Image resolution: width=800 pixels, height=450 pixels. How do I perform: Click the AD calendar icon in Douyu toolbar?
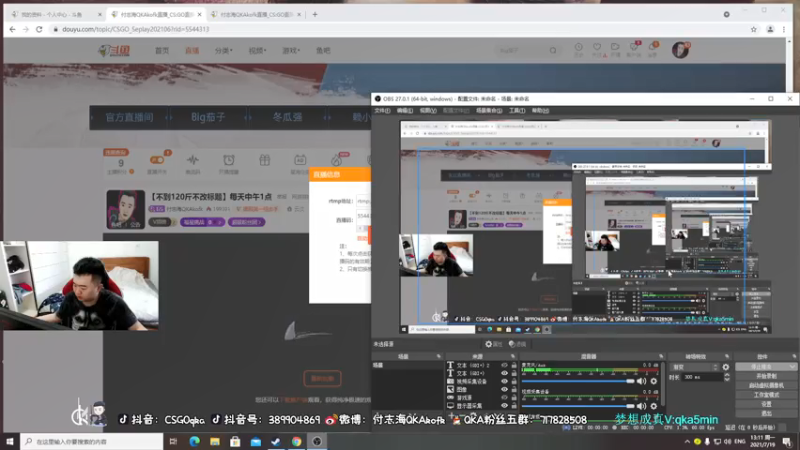pos(300,160)
